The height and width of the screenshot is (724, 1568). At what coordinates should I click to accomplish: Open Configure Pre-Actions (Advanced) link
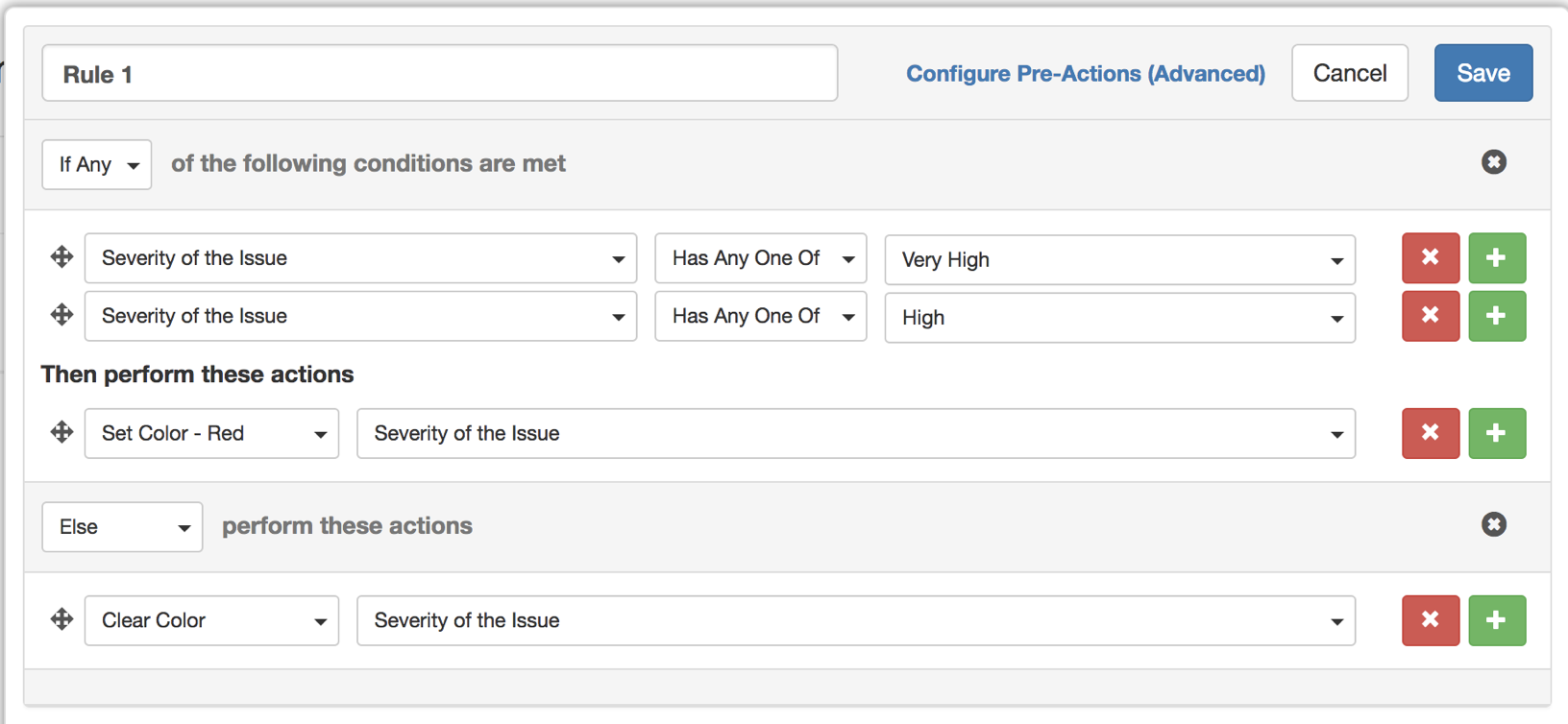(1085, 74)
